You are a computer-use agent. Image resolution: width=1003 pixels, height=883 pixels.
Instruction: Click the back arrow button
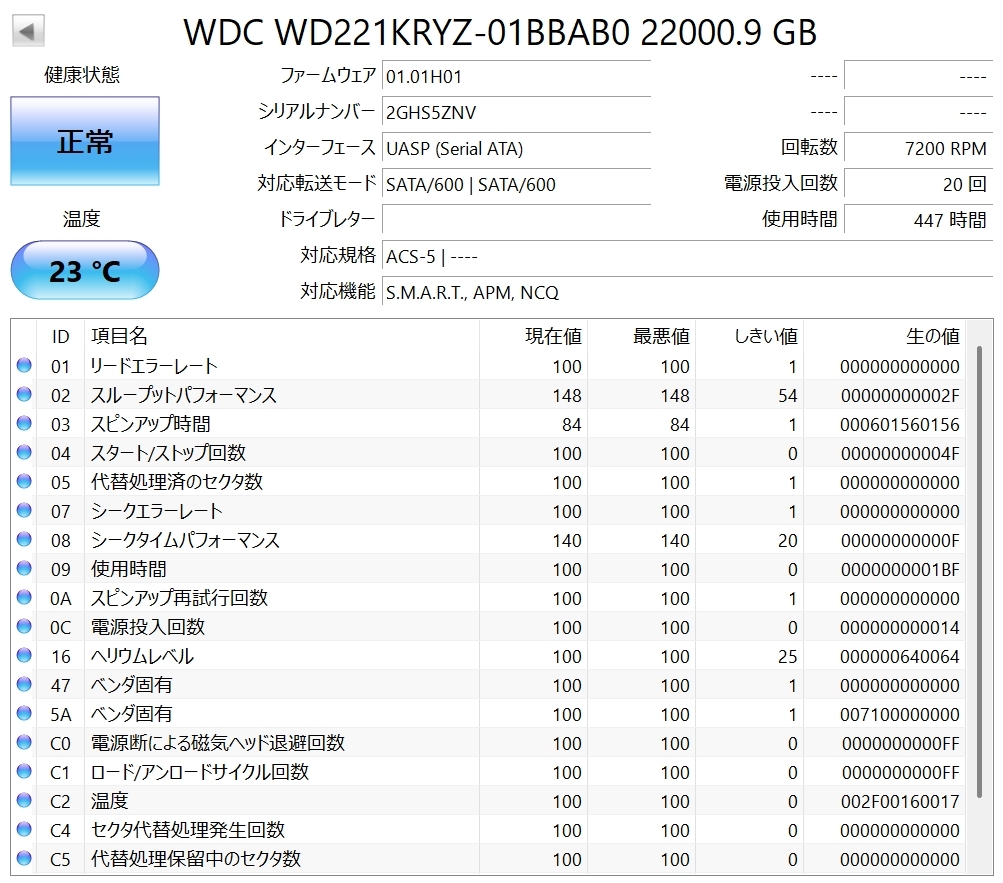point(28,31)
